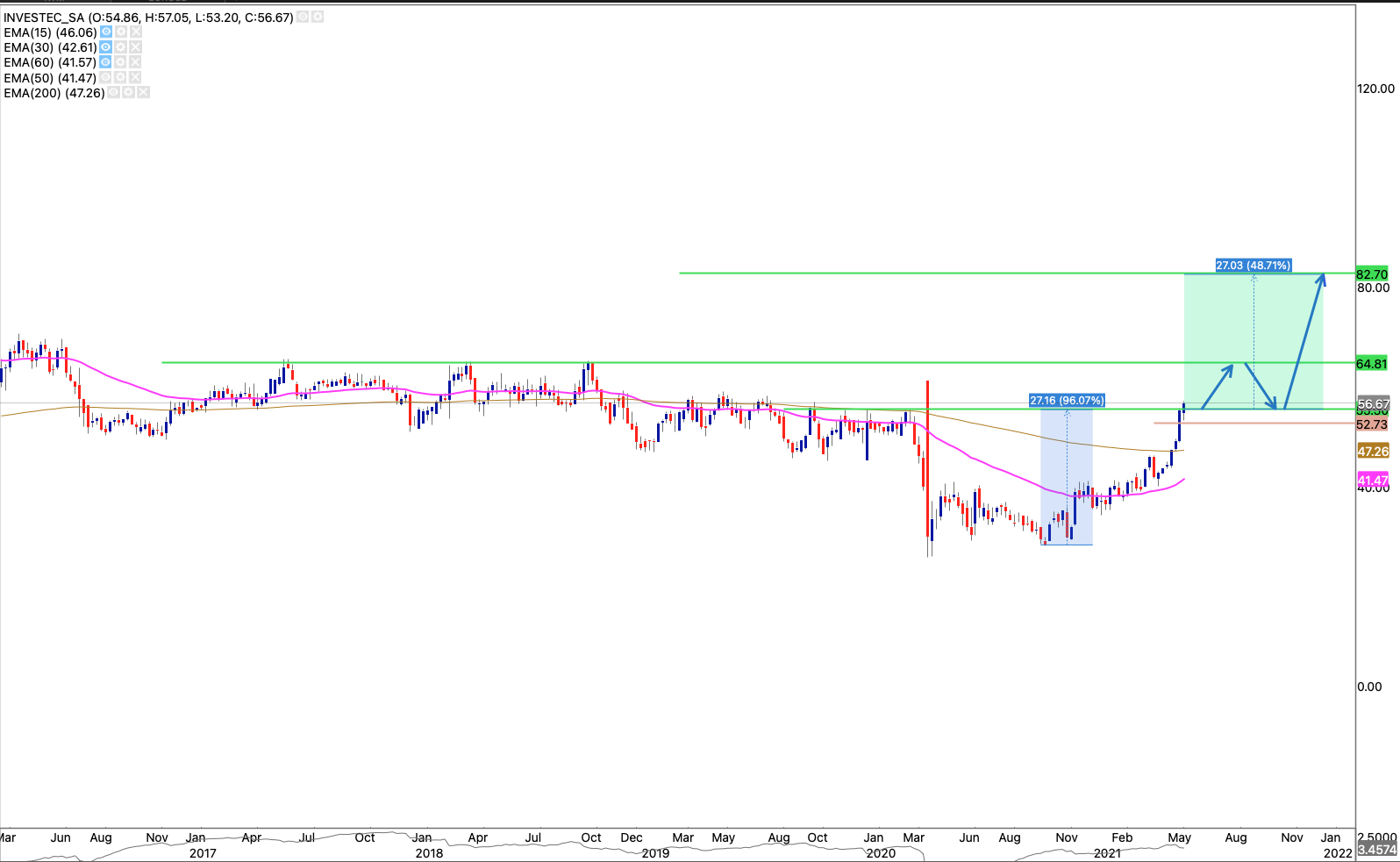Click the pink 41.47 EMA price tag
This screenshot has height=862, width=1400.
pyautogui.click(x=1373, y=481)
